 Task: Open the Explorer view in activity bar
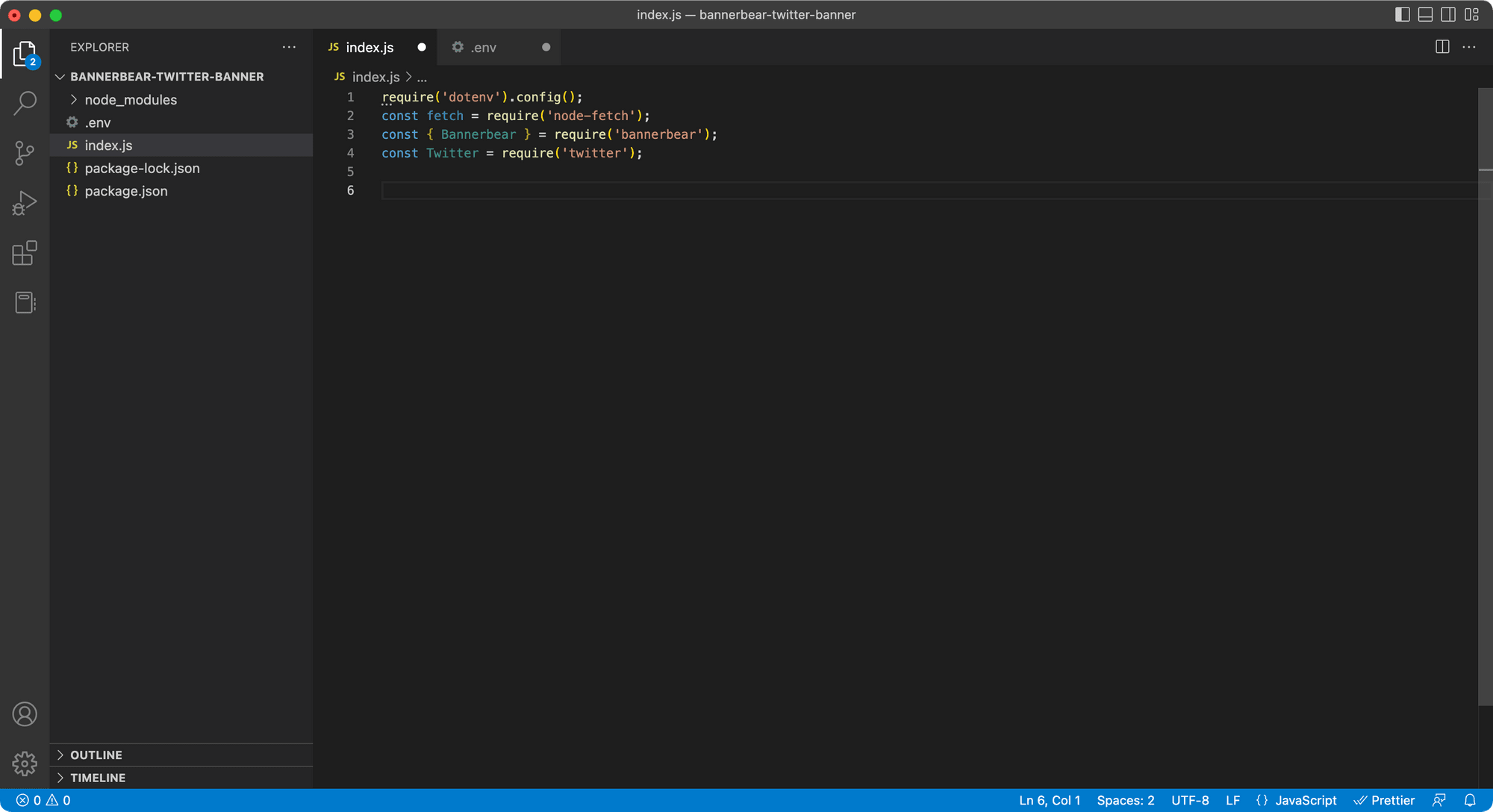tap(25, 54)
